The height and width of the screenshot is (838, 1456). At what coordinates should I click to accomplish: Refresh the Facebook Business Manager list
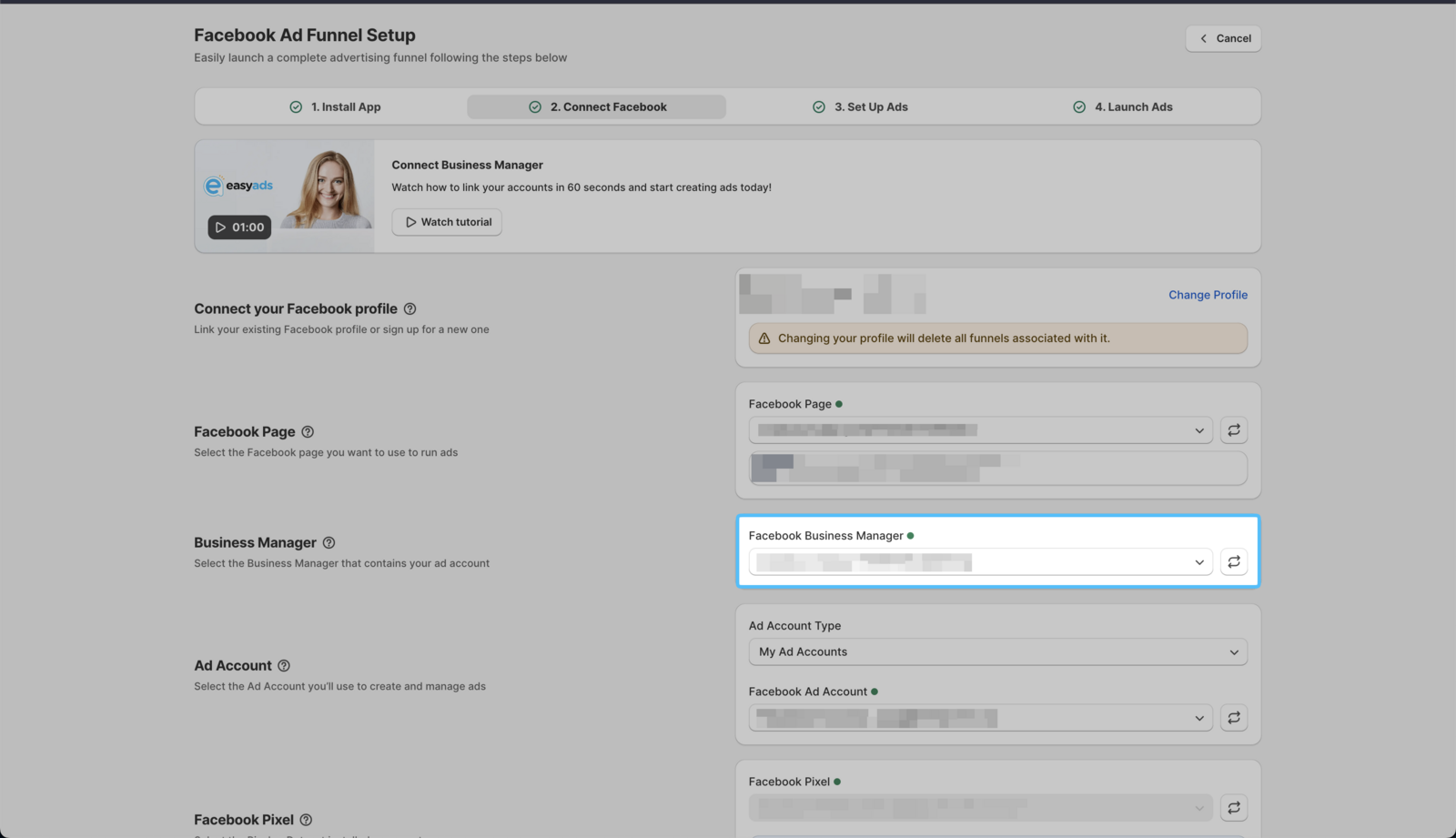[x=1233, y=562]
